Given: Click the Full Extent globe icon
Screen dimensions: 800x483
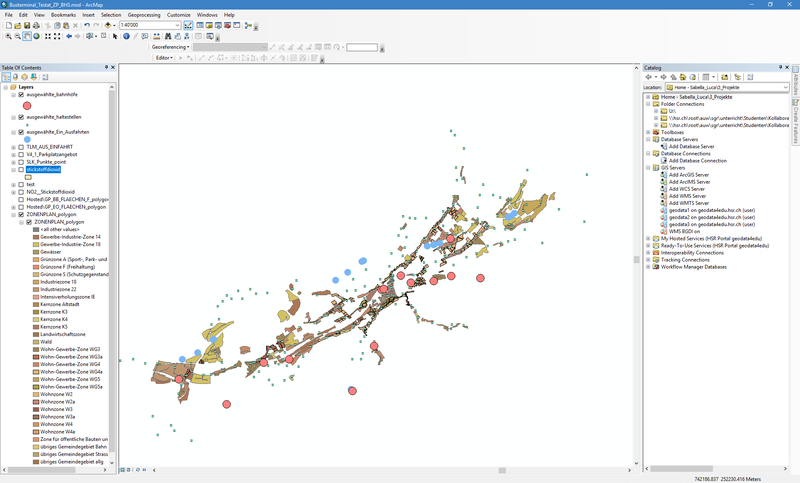Looking at the screenshot, I should [37, 36].
